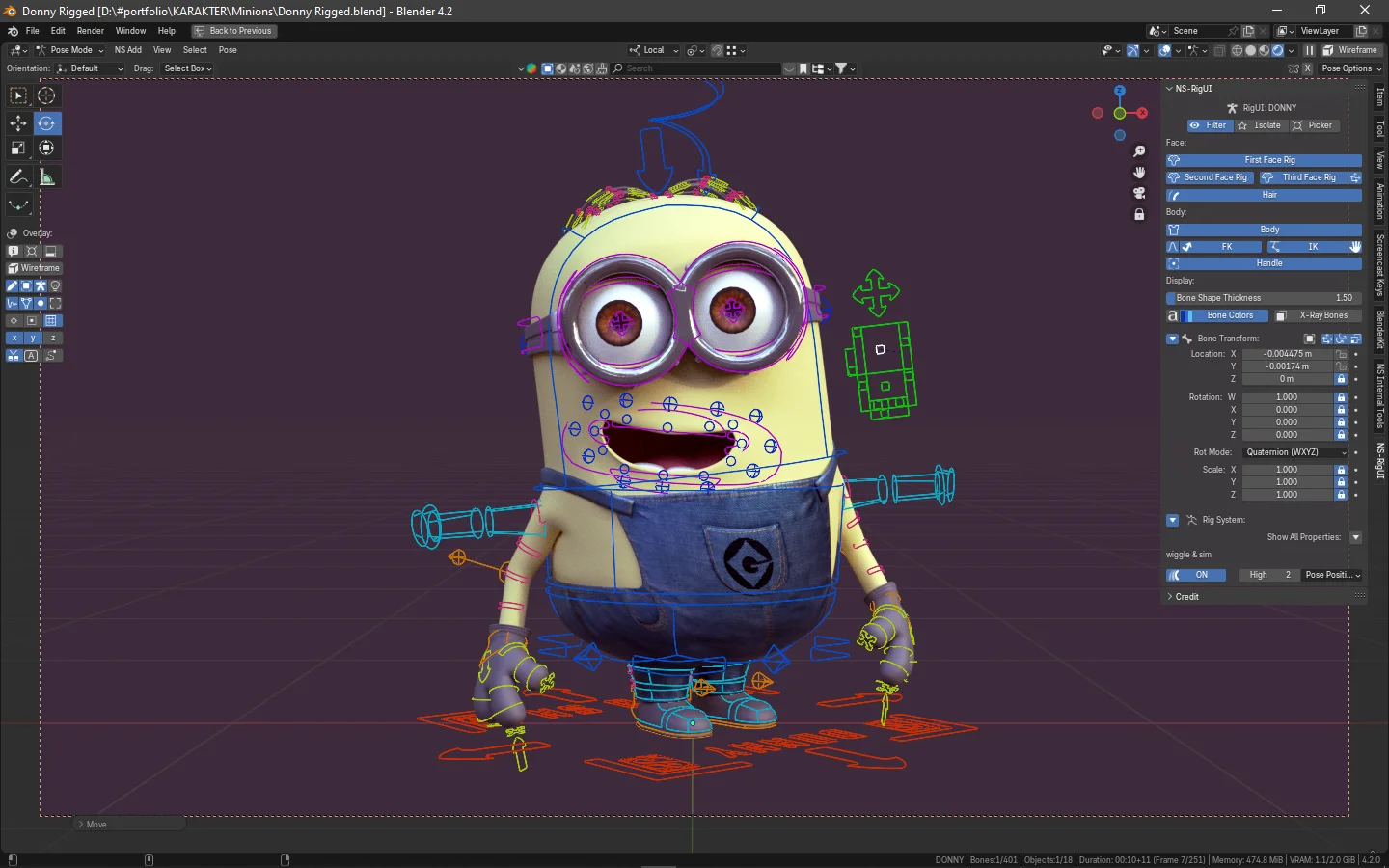Screen dimensions: 1389x868
Task: Select the Move tool in the toolbar
Action: [18, 122]
